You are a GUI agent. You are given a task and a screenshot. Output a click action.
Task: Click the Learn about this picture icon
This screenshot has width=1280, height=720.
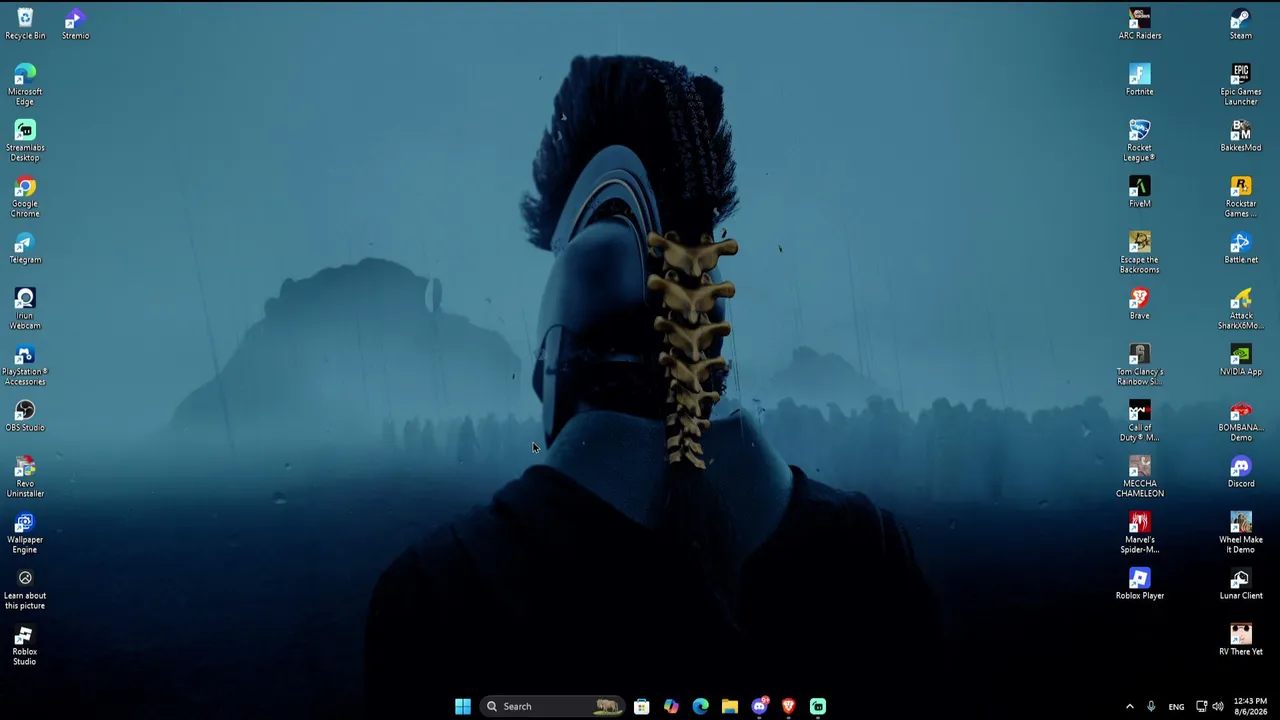pos(25,589)
